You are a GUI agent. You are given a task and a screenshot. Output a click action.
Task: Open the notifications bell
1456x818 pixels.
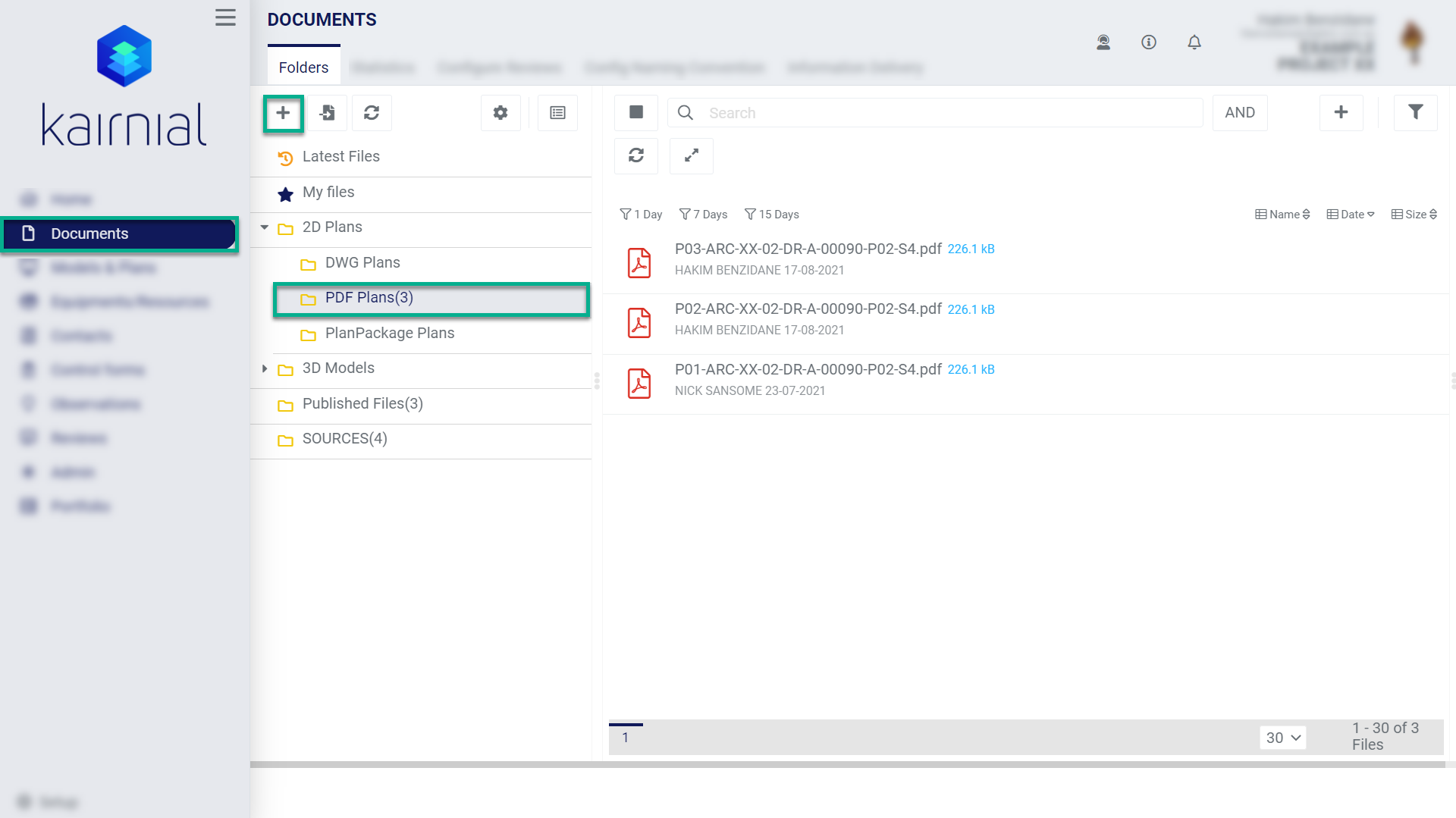(x=1194, y=42)
